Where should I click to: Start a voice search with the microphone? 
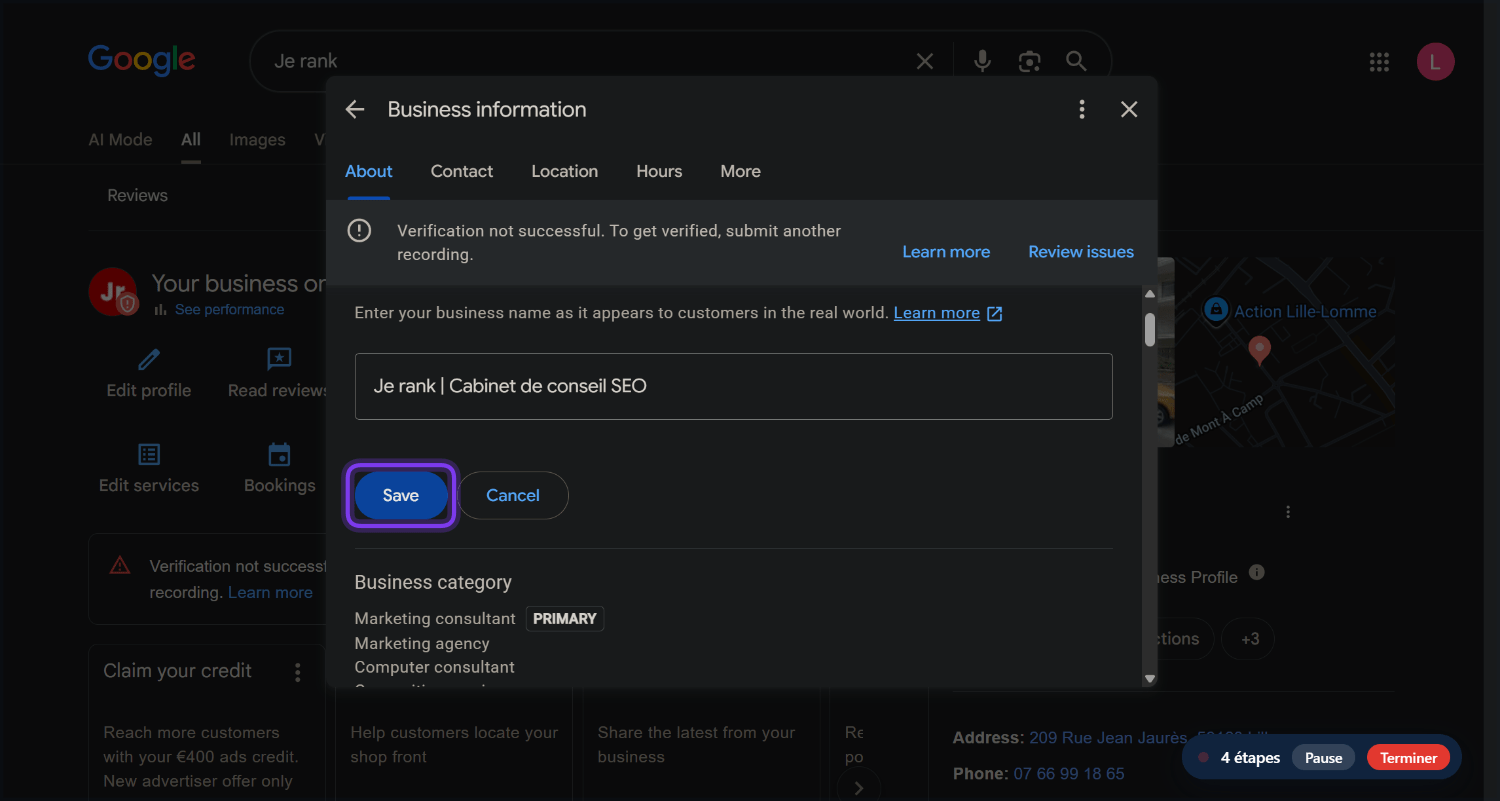point(983,61)
